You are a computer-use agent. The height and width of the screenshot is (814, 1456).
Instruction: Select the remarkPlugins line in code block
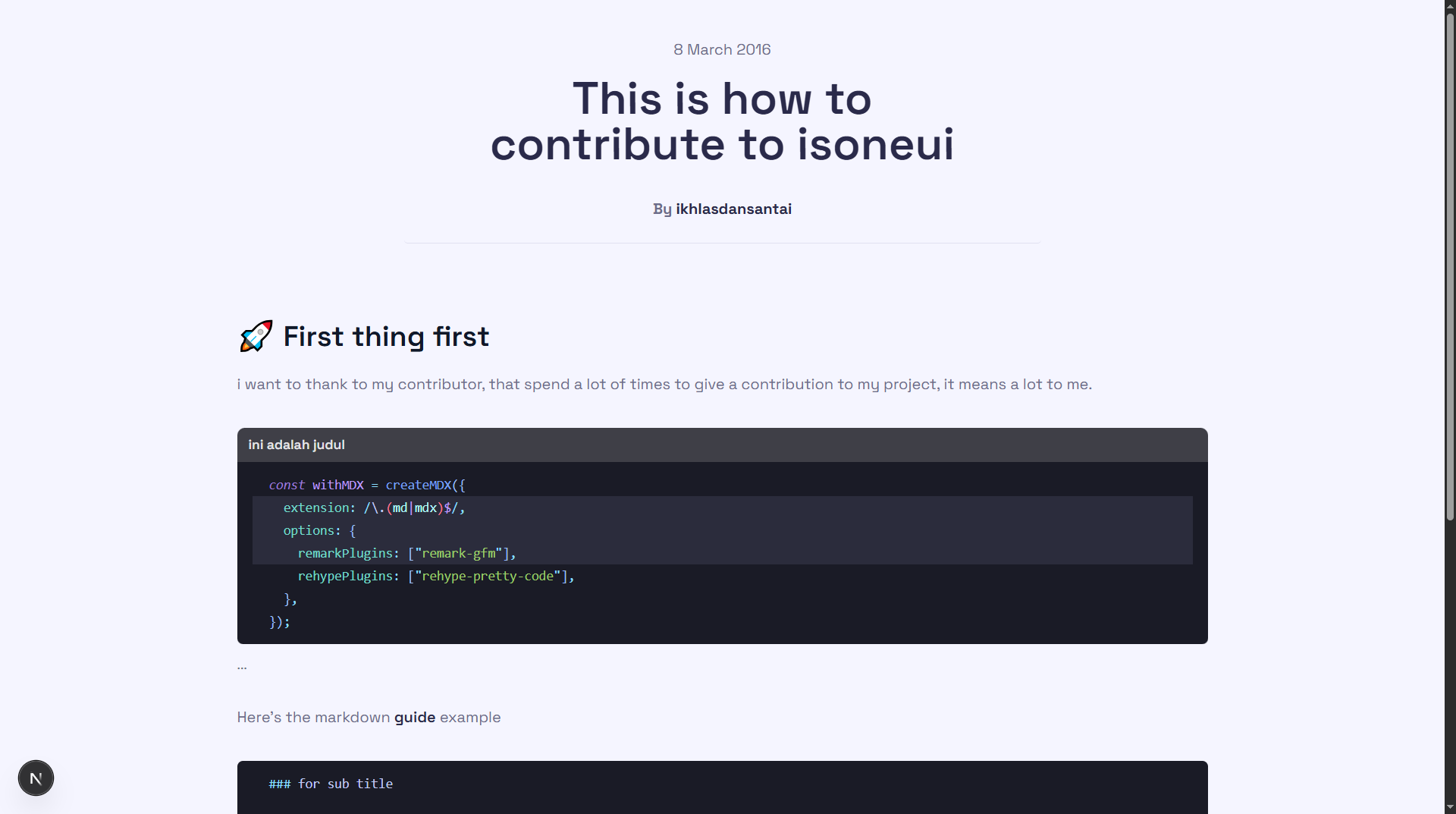[406, 553]
